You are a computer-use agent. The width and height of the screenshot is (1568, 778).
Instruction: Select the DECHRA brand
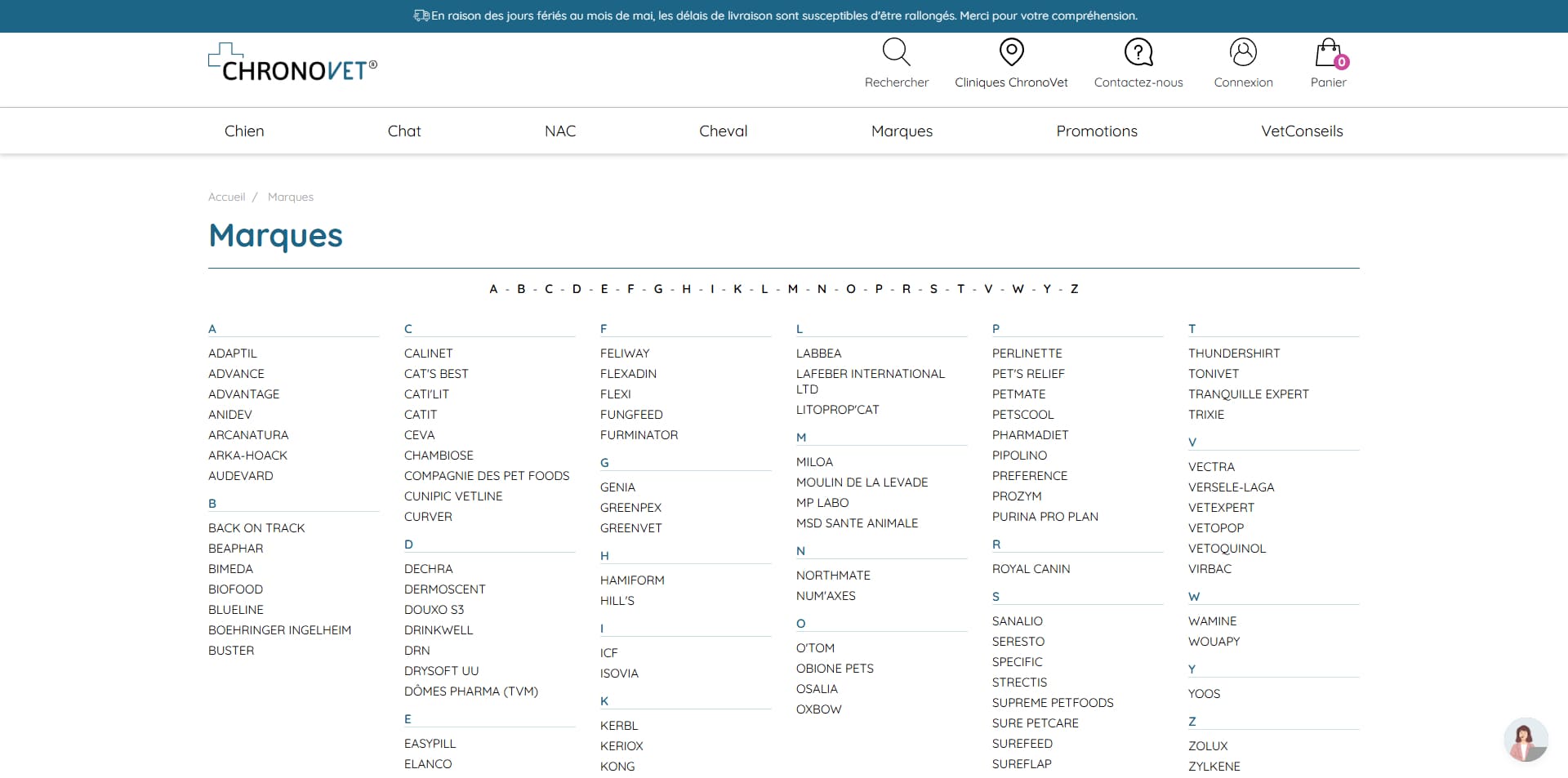click(428, 569)
